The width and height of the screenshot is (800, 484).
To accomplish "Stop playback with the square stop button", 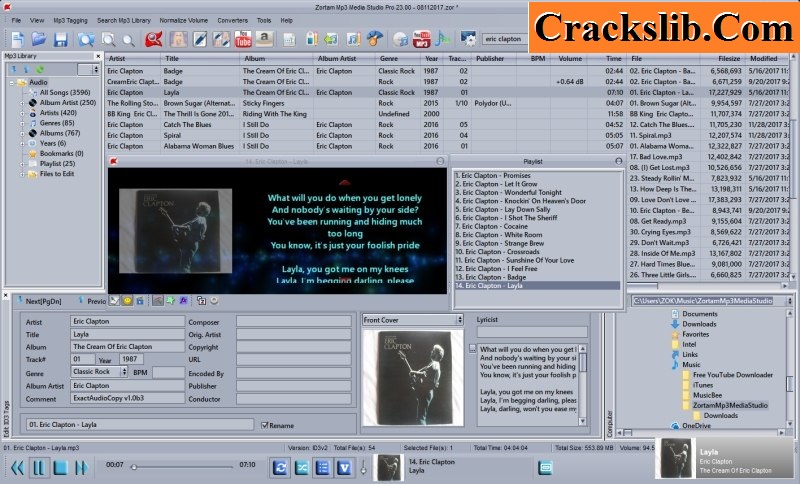I will (60, 467).
